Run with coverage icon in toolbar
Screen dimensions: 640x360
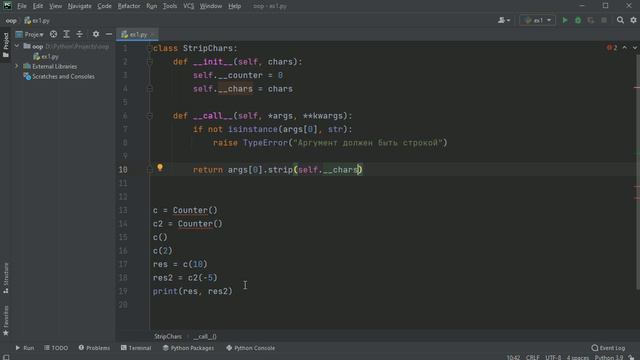pos(591,20)
